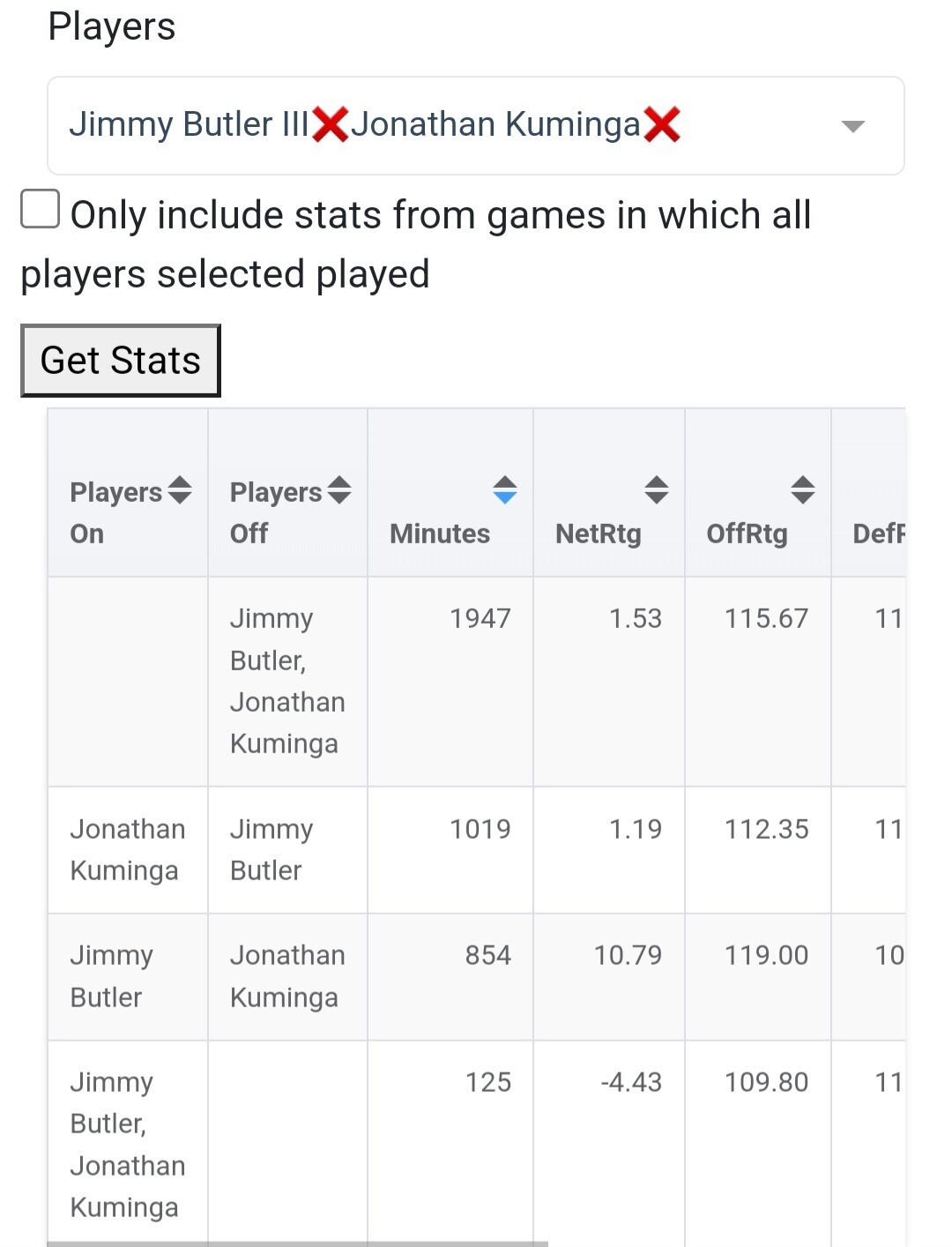The image size is (952, 1247).
Task: Click the NetRtg column header text
Action: point(599,534)
